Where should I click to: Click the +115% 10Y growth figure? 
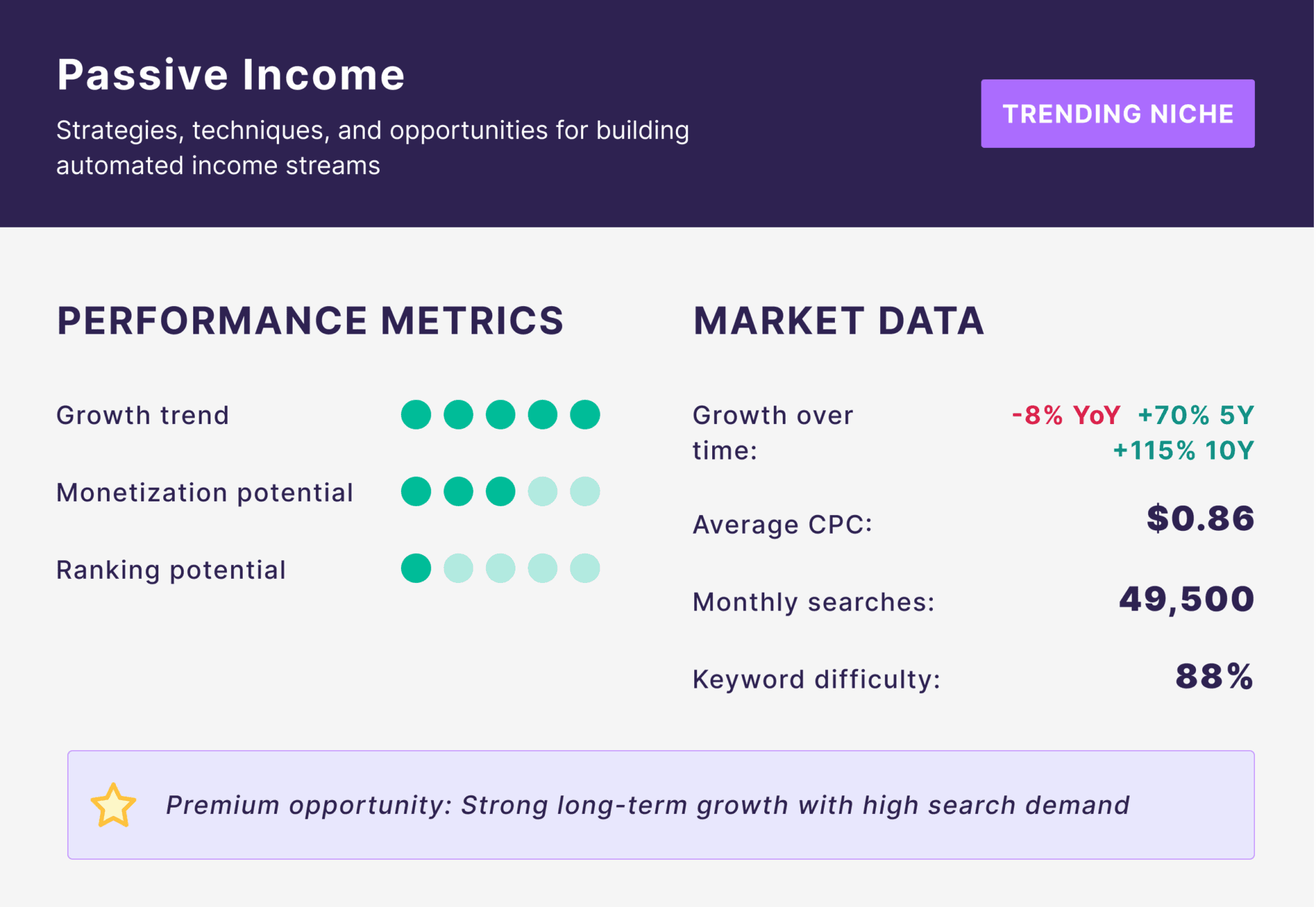(1183, 451)
